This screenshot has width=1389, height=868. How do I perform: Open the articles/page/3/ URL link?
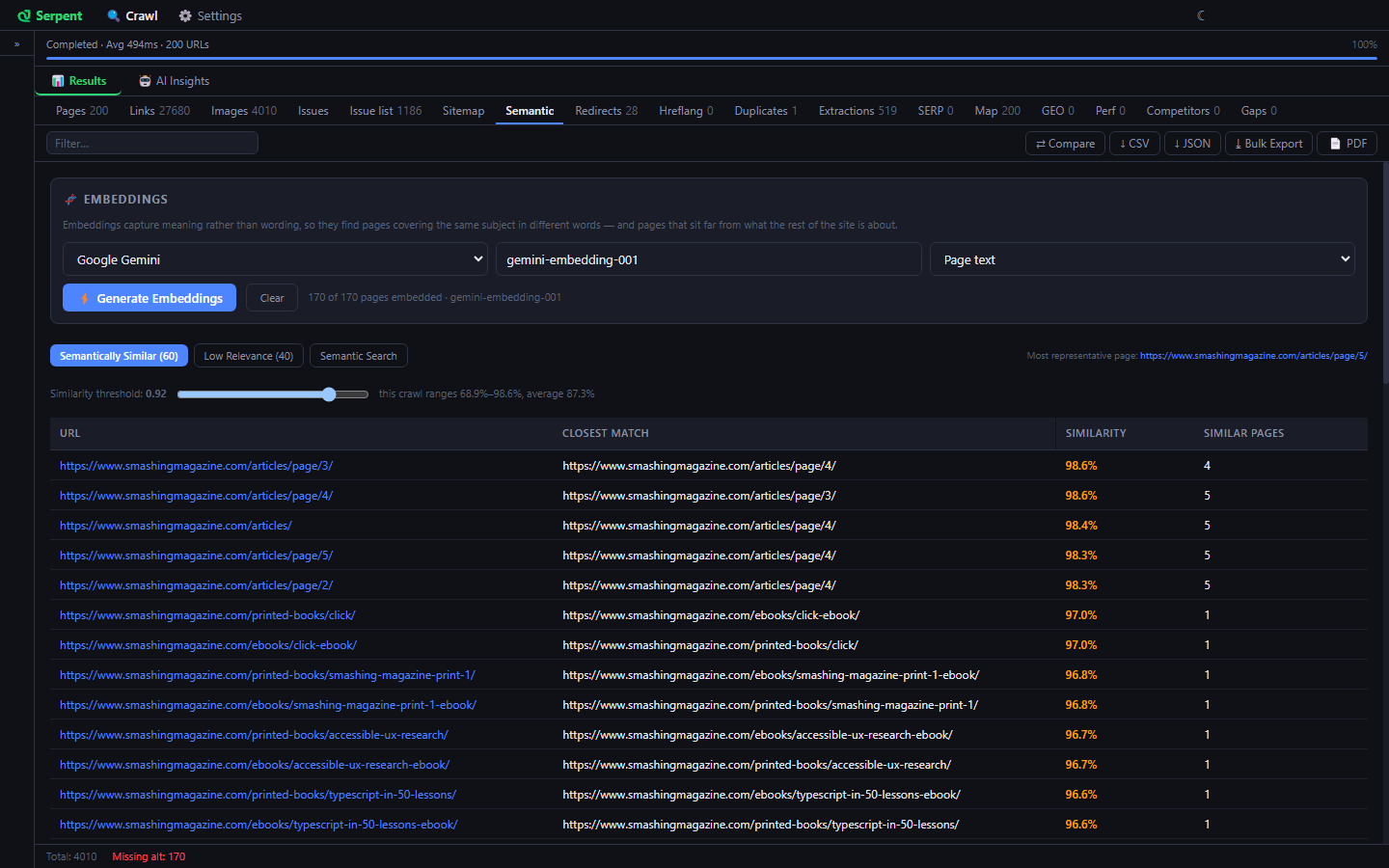pyautogui.click(x=197, y=466)
